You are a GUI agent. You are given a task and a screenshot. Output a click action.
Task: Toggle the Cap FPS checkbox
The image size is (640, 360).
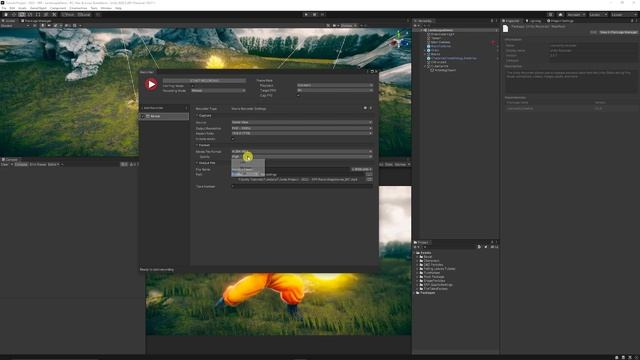point(298,96)
